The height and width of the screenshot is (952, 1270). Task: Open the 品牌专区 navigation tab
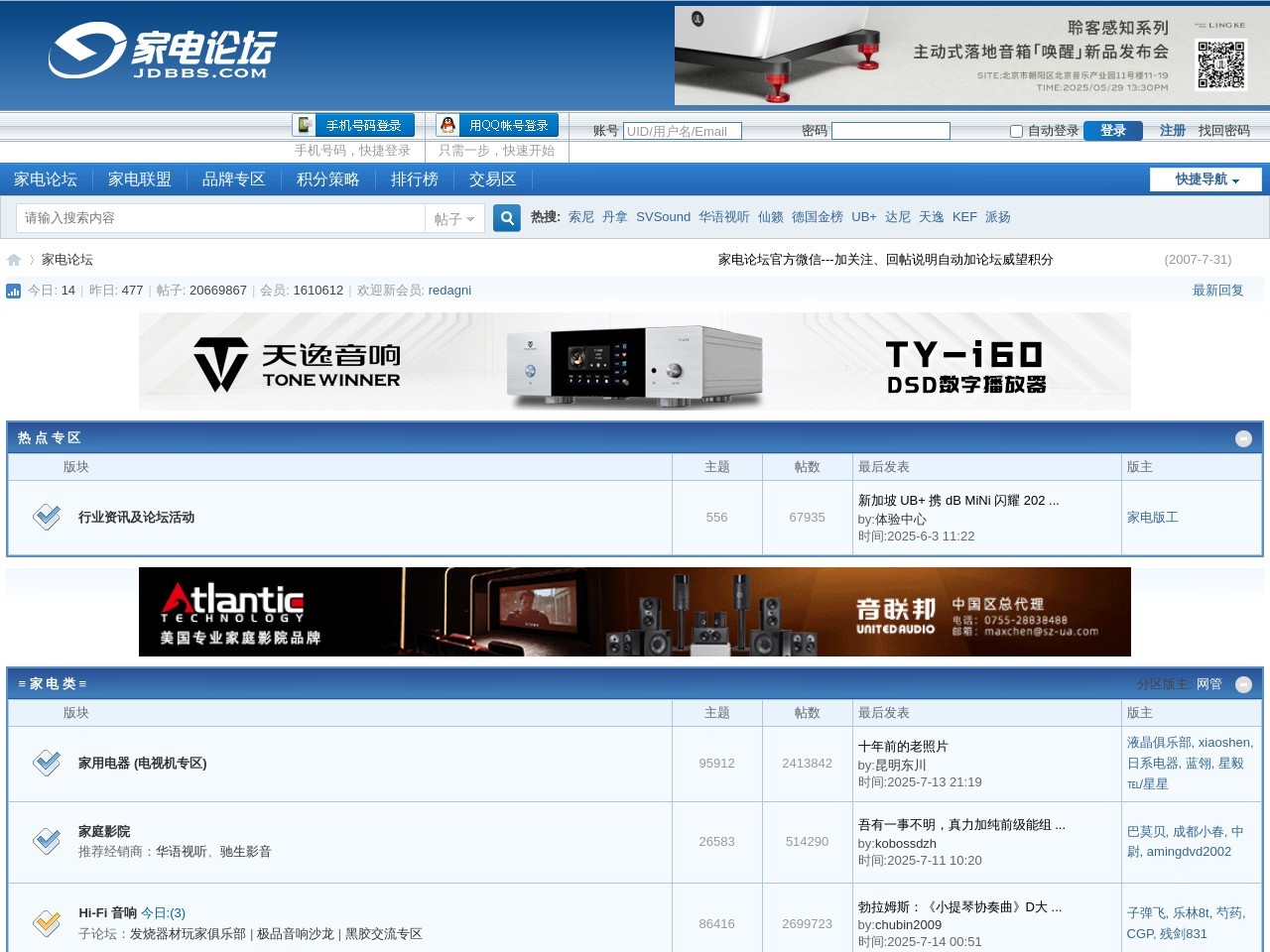[233, 179]
